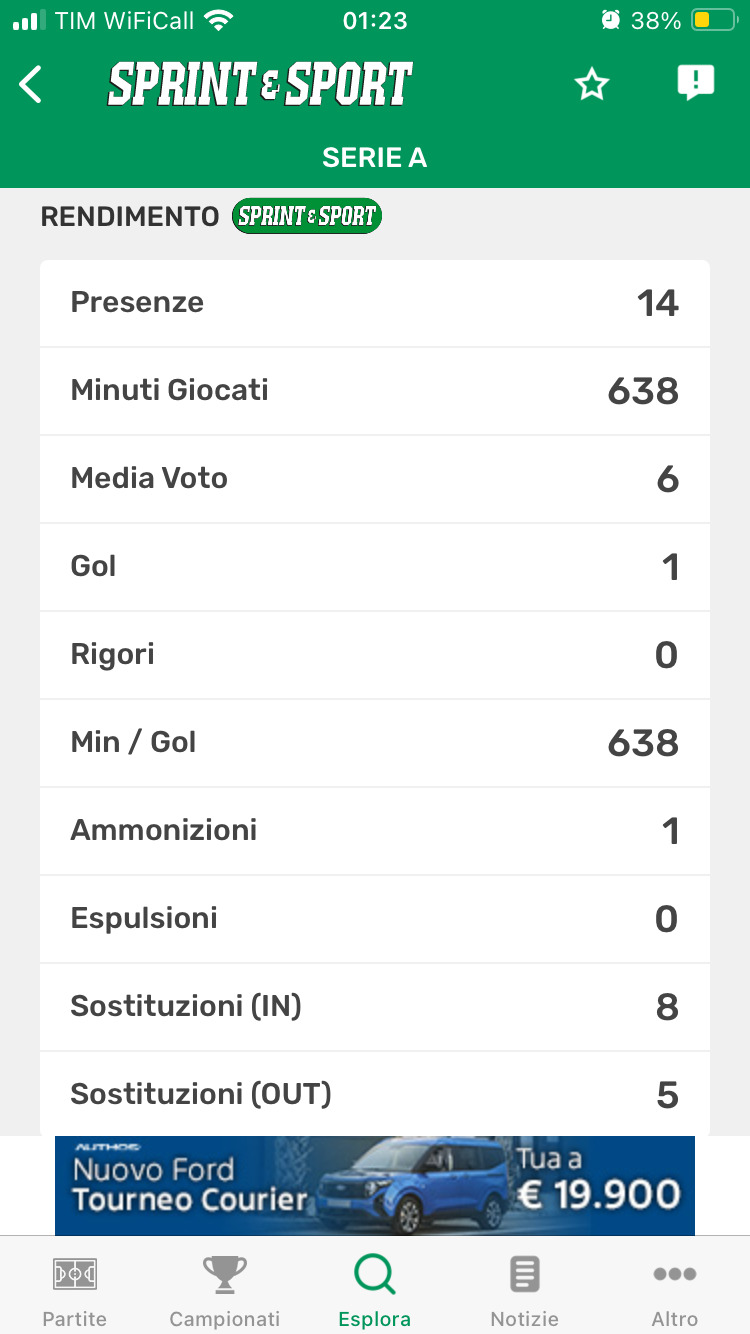Open the report issue speech bubble icon
The image size is (750, 1334).
(x=695, y=83)
